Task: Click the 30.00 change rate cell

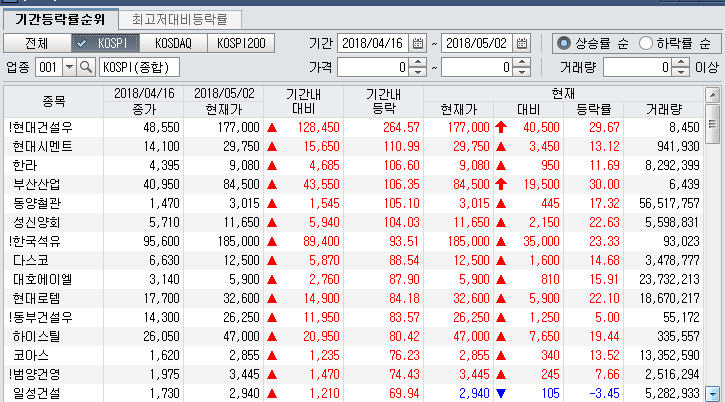Action: [x=604, y=184]
